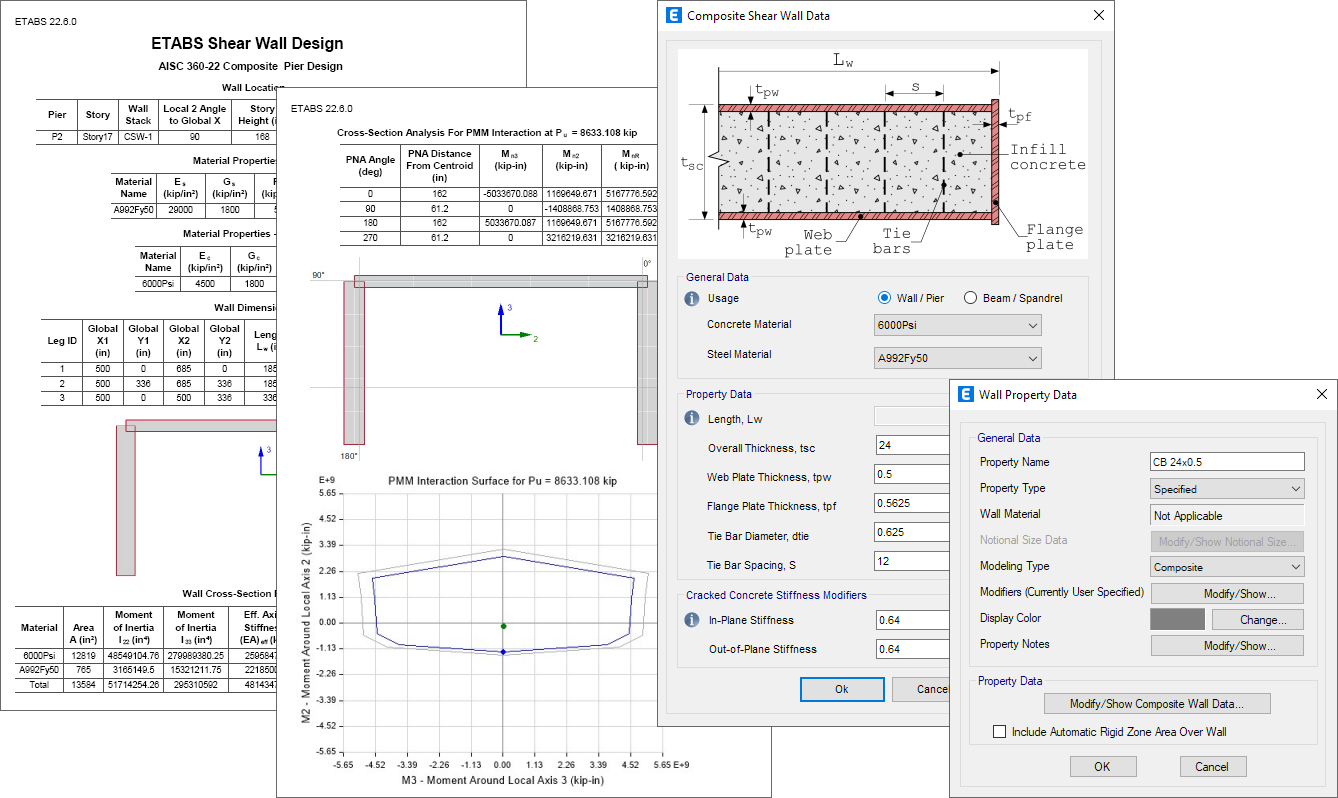Click the Story17 cell in Wall Location table
Viewport: 1338px width, 798px height.
(x=98, y=137)
